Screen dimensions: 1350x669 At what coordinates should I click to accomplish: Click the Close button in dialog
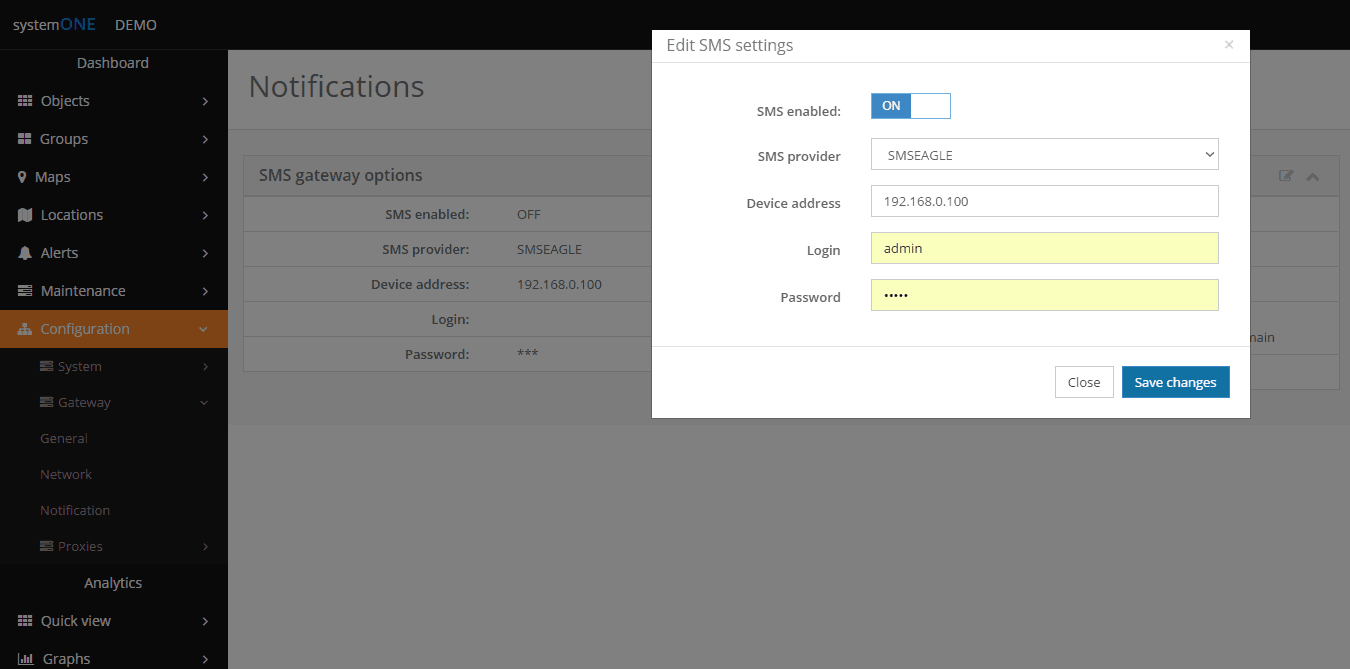tap(1083, 382)
